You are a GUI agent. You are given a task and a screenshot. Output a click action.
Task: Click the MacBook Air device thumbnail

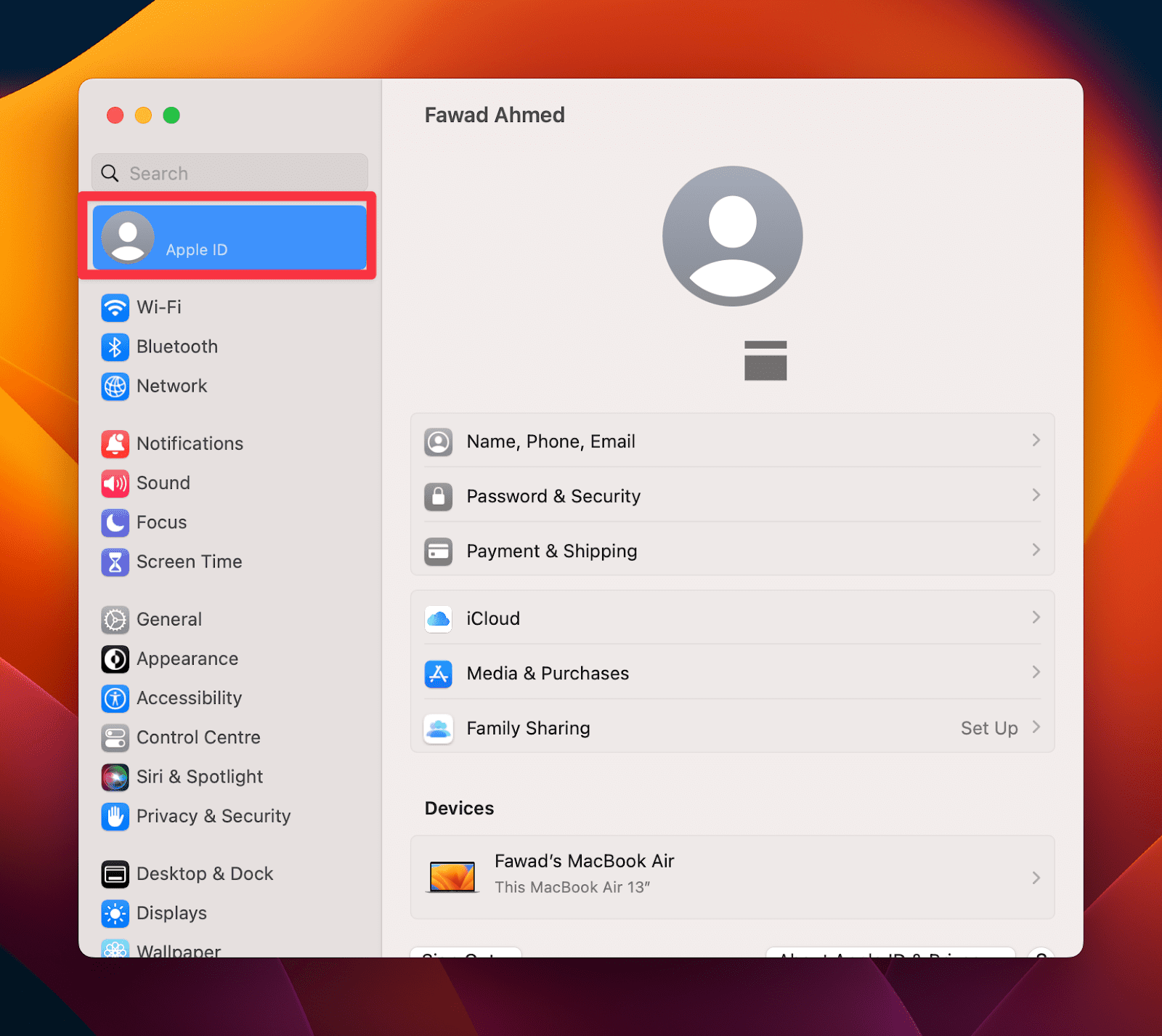pos(452,877)
